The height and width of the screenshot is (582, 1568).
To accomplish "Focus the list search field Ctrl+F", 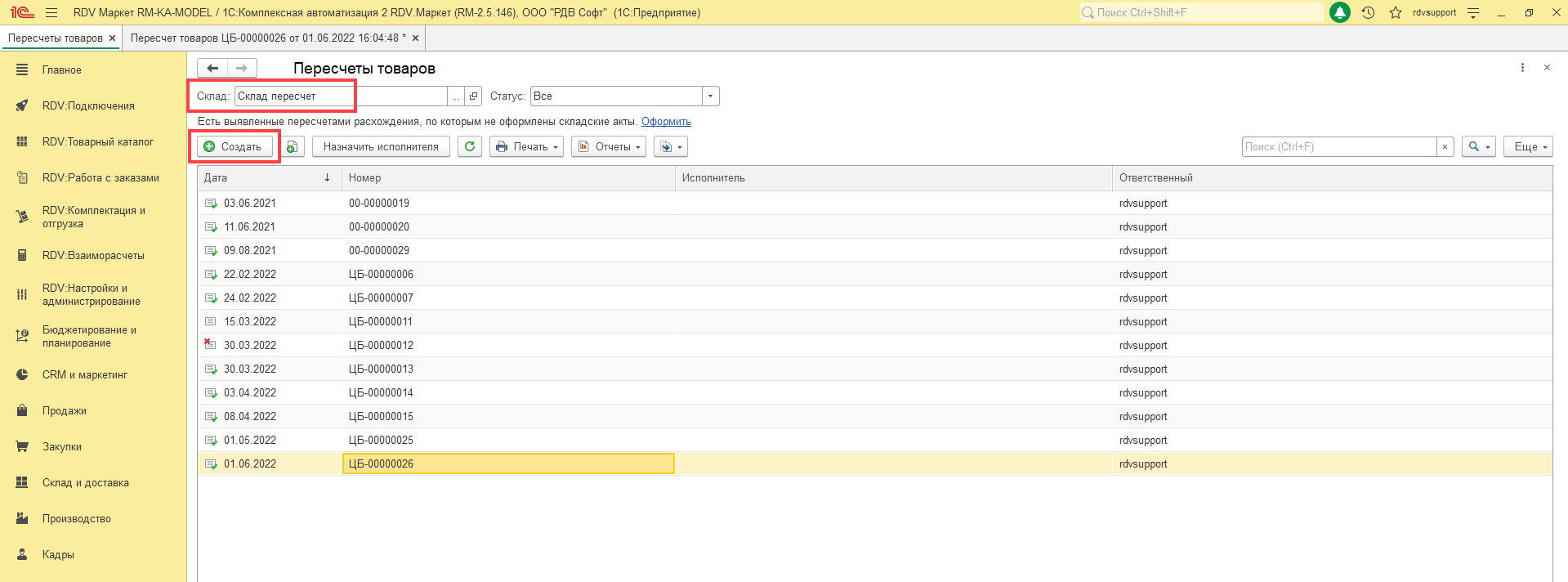I will coord(1339,146).
